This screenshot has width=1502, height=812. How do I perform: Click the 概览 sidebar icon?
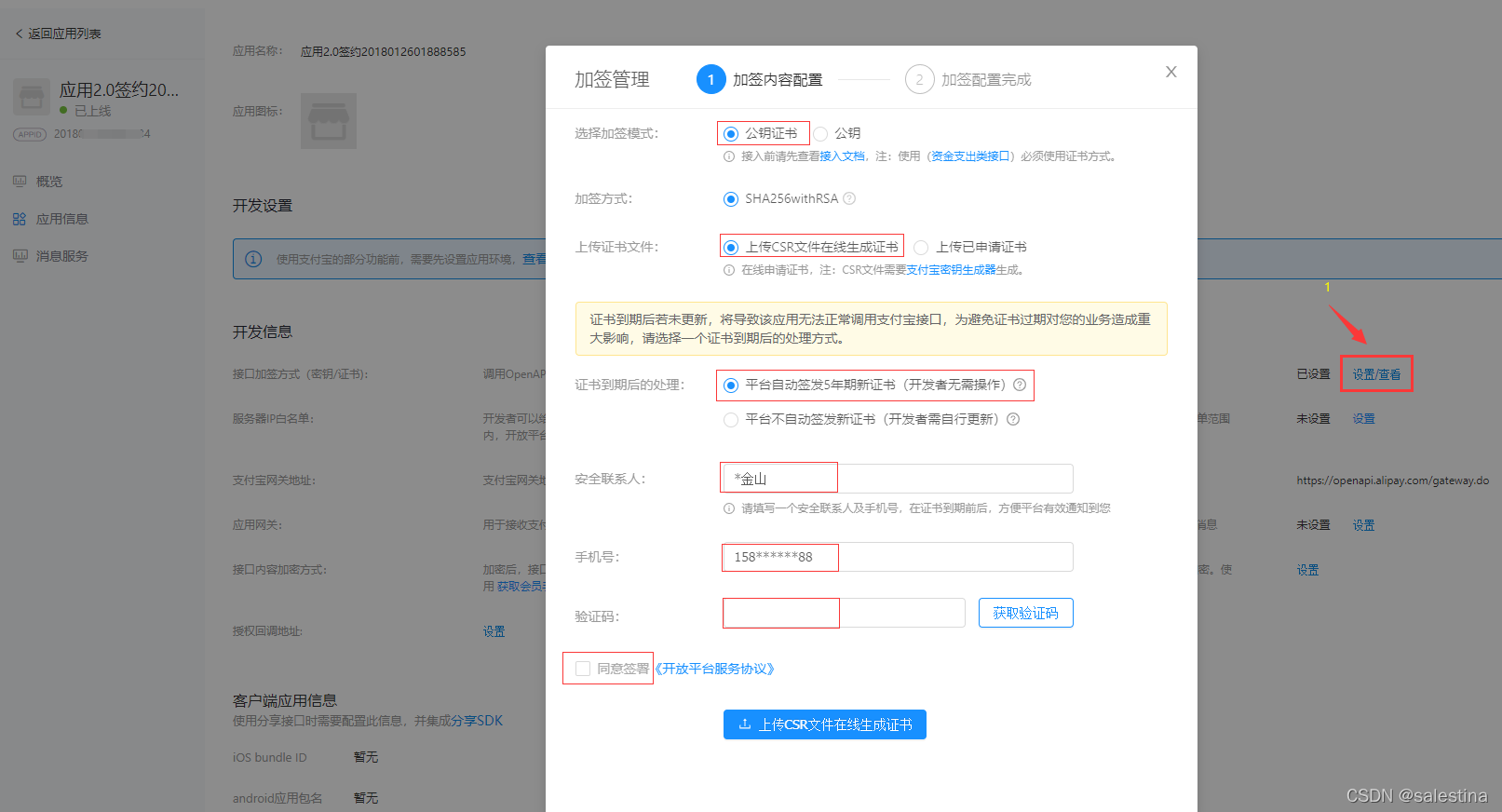[x=20, y=182]
